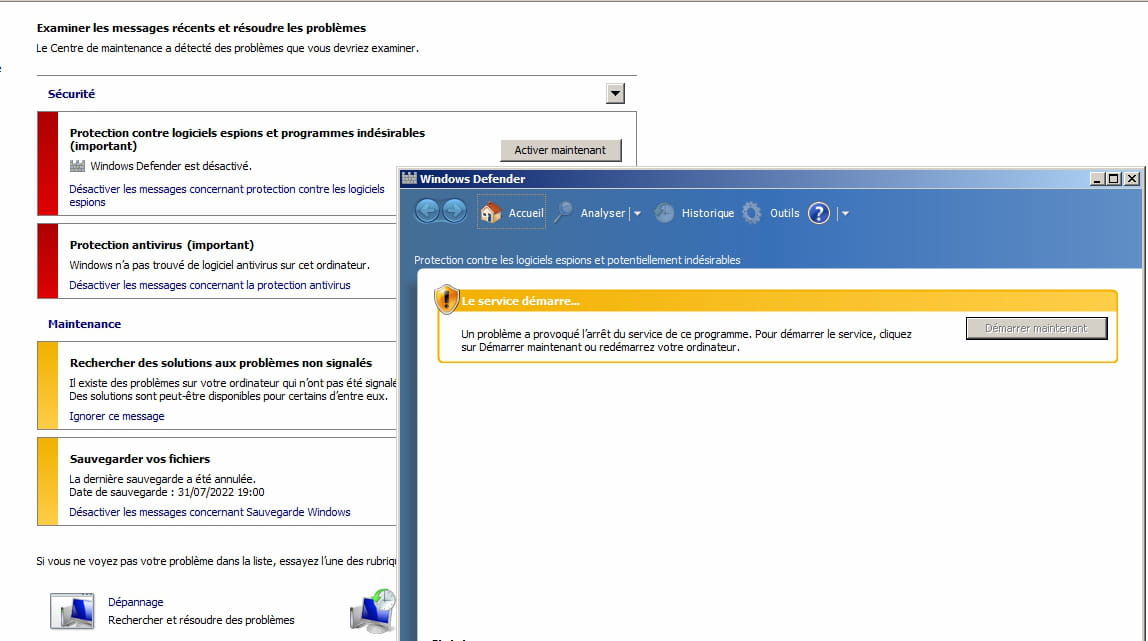Screen dimensions: 1148x641
Task: Click the Activer maintenant button
Action: pyautogui.click(x=561, y=150)
